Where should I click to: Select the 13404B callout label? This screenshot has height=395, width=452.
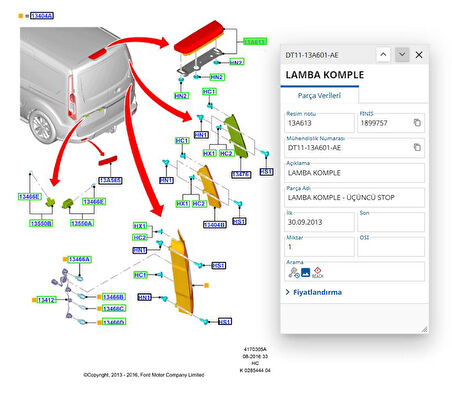[x=215, y=225]
